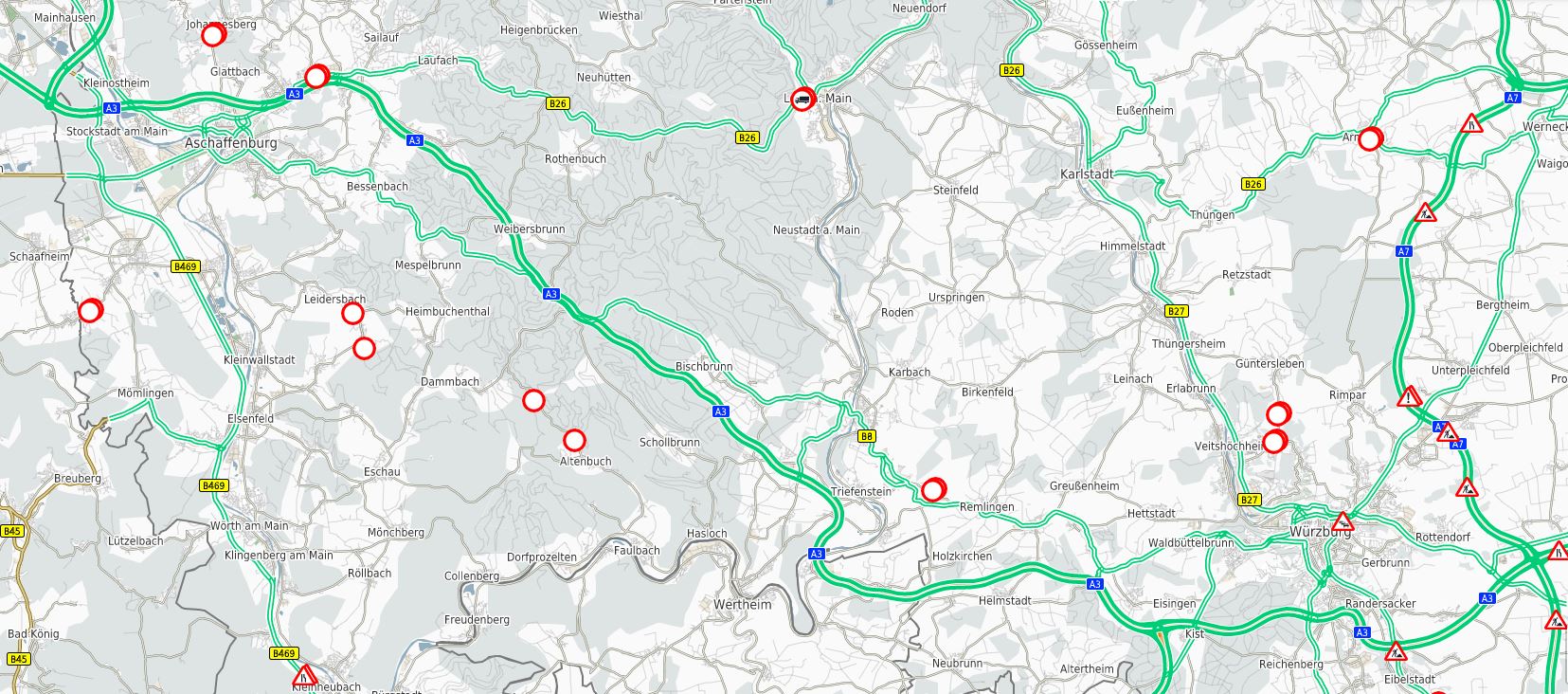Select the closure marker at Veitshöchheim

coord(1274,441)
